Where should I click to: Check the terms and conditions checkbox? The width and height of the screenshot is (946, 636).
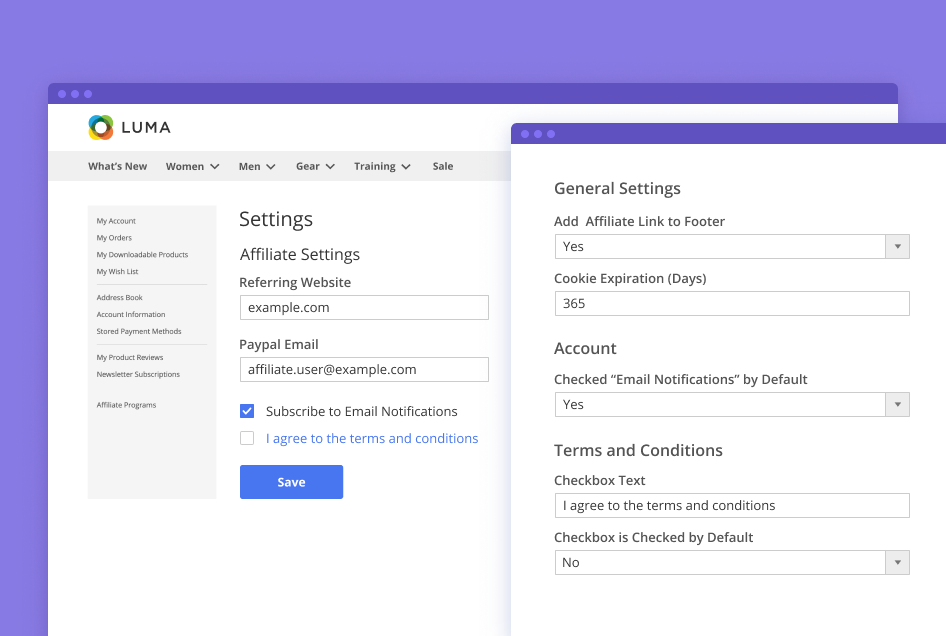click(247, 438)
